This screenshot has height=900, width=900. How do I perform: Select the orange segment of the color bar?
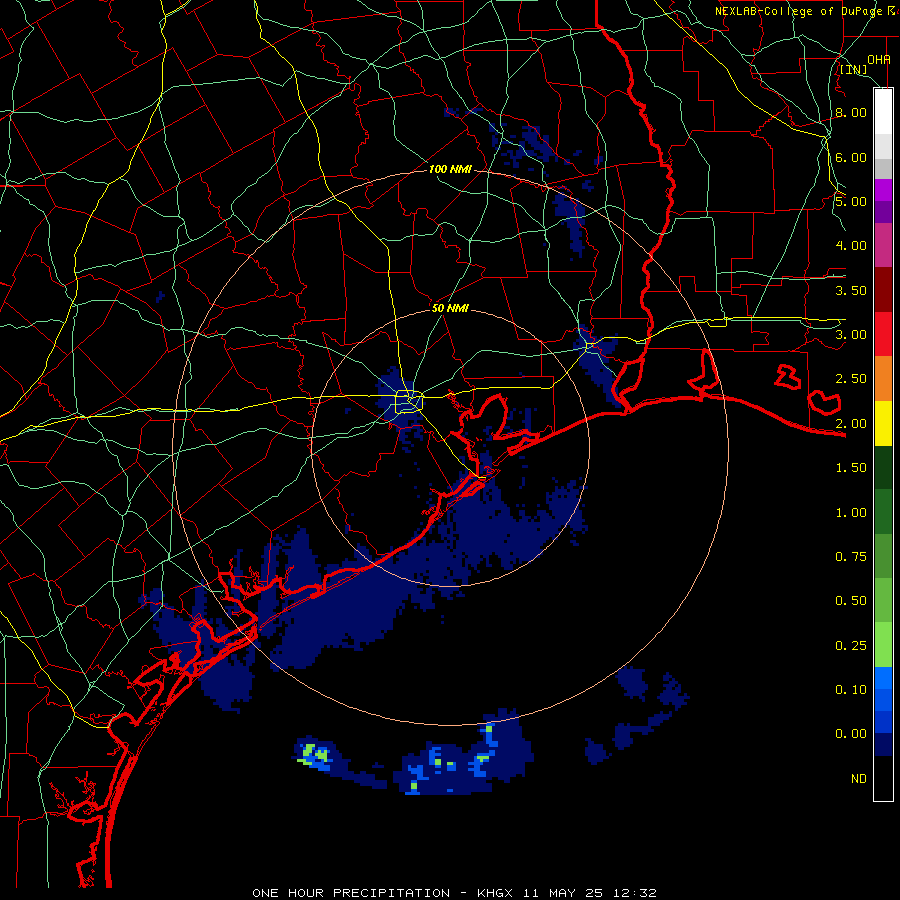click(883, 379)
